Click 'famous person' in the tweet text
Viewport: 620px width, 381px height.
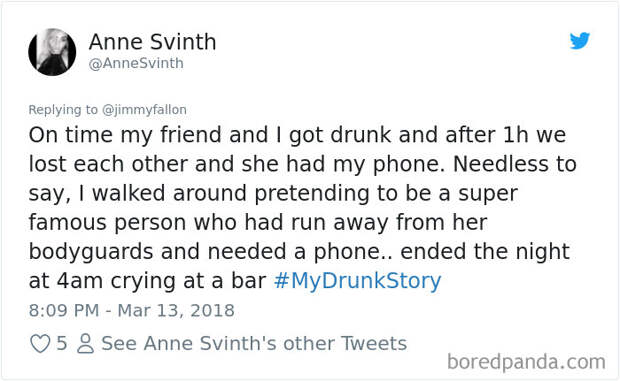coord(107,223)
